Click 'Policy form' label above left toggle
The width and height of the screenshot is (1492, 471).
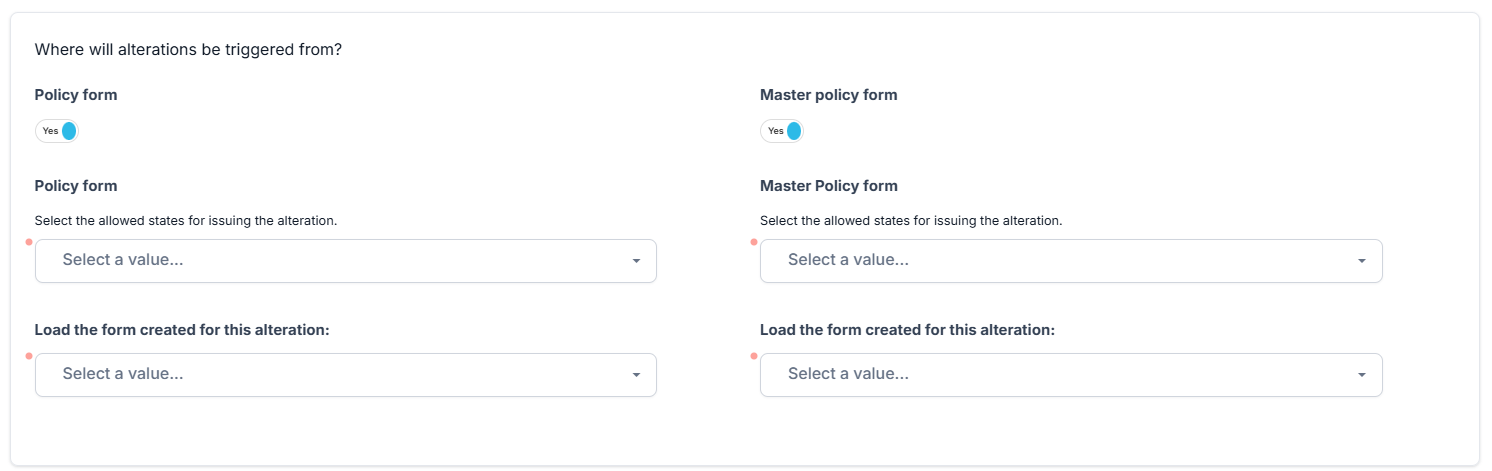coord(76,95)
